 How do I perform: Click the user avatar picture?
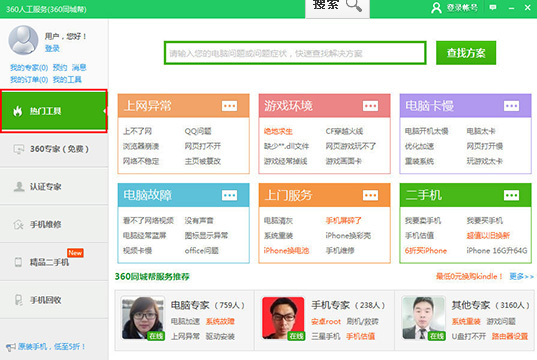pyautogui.click(x=23, y=40)
